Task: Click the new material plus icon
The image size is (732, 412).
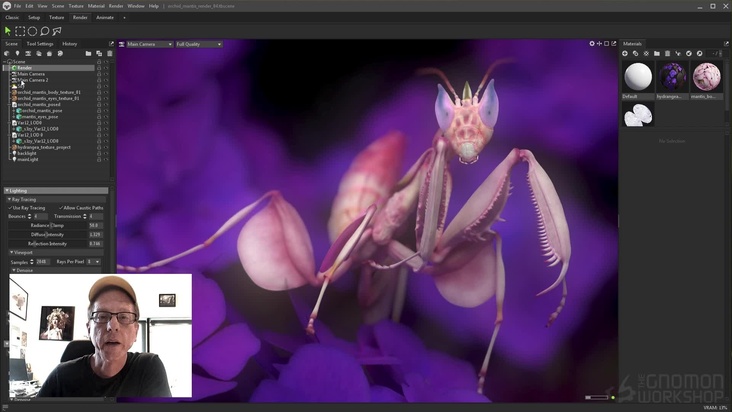Action: pos(625,53)
